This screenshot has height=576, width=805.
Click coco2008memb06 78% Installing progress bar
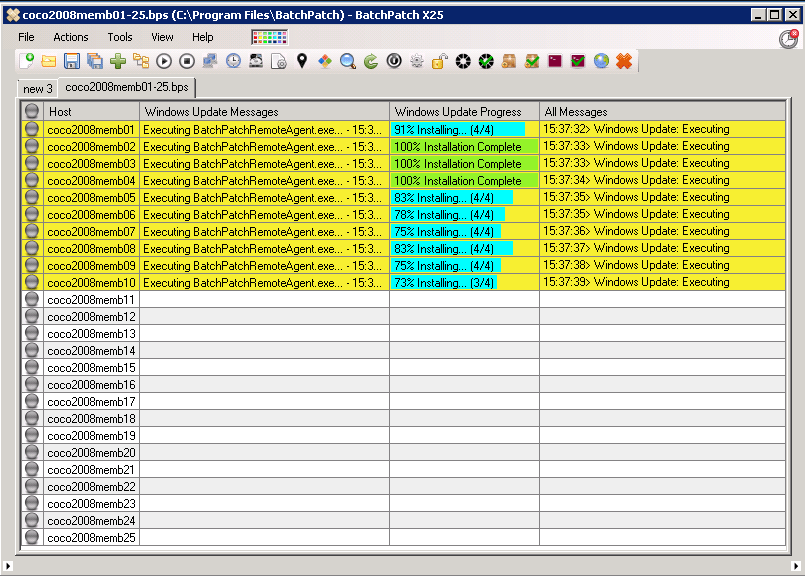coord(448,215)
